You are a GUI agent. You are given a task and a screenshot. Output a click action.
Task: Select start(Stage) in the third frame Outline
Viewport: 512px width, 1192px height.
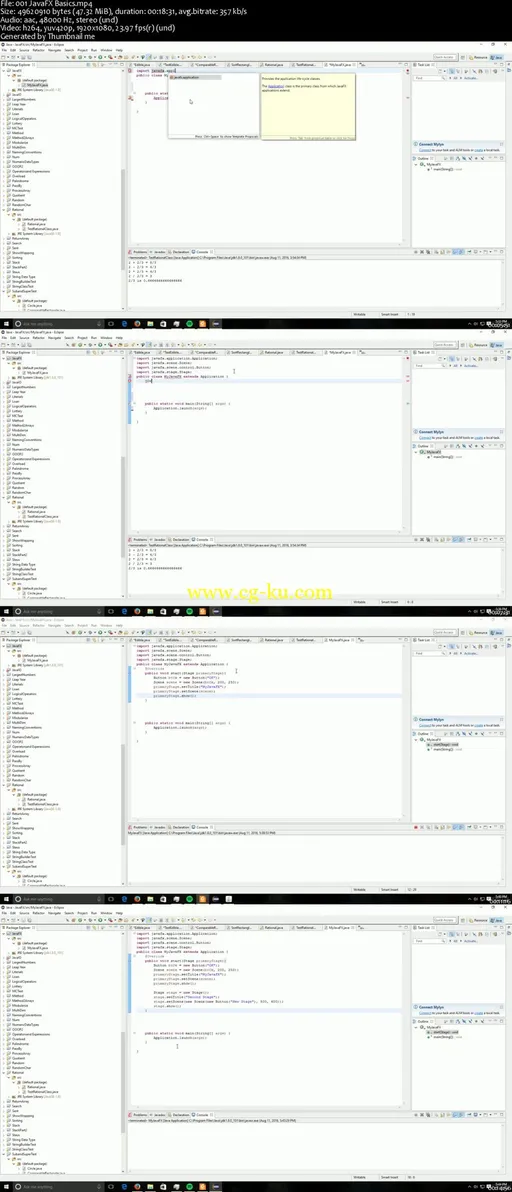click(441, 744)
